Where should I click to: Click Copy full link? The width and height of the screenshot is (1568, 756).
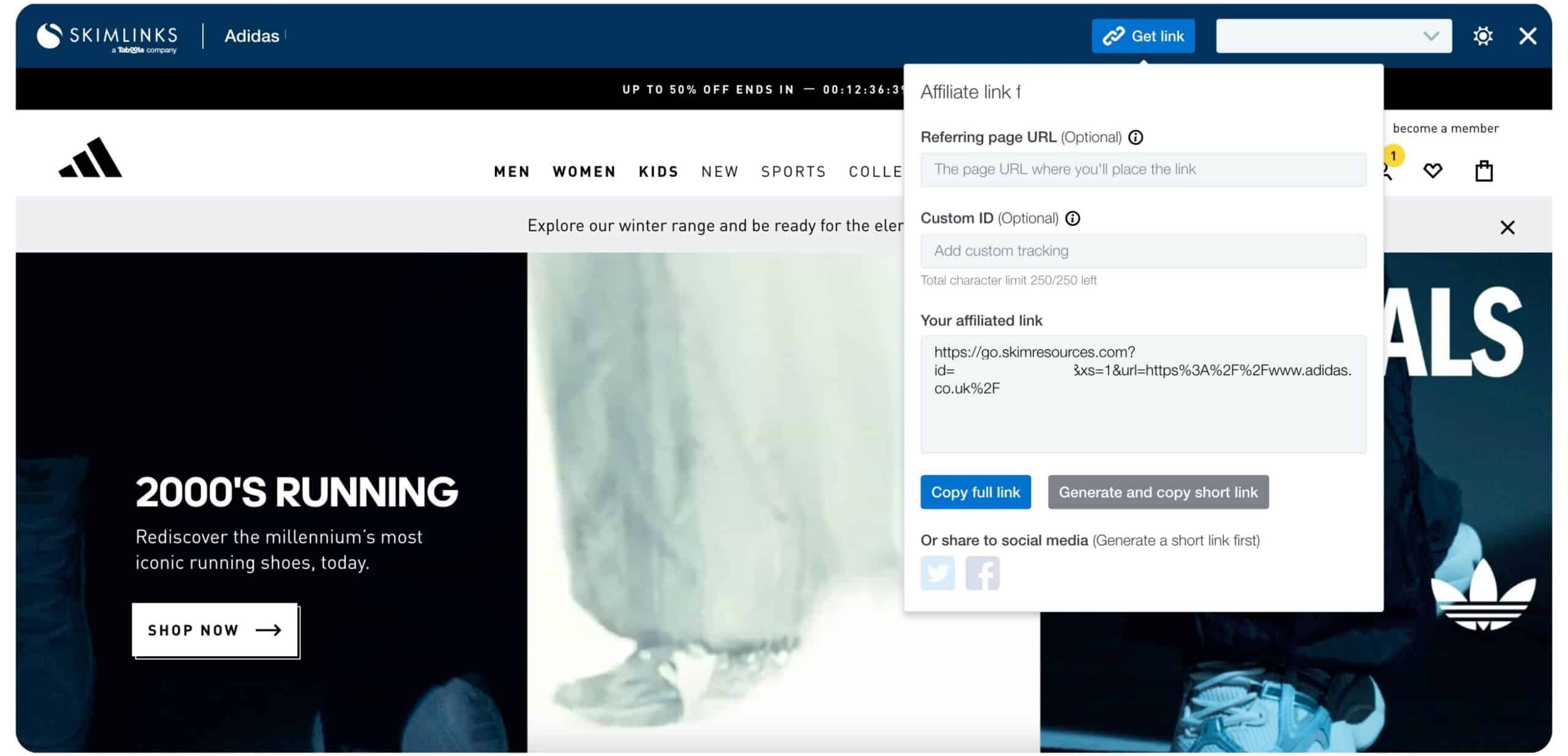[x=975, y=492]
